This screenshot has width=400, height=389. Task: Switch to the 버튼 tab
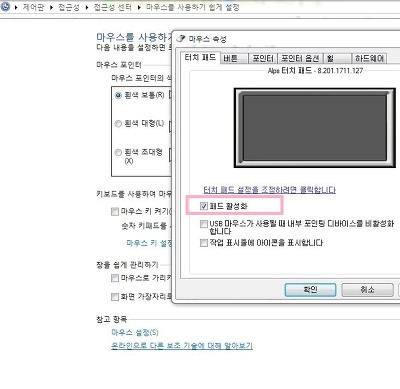234,59
